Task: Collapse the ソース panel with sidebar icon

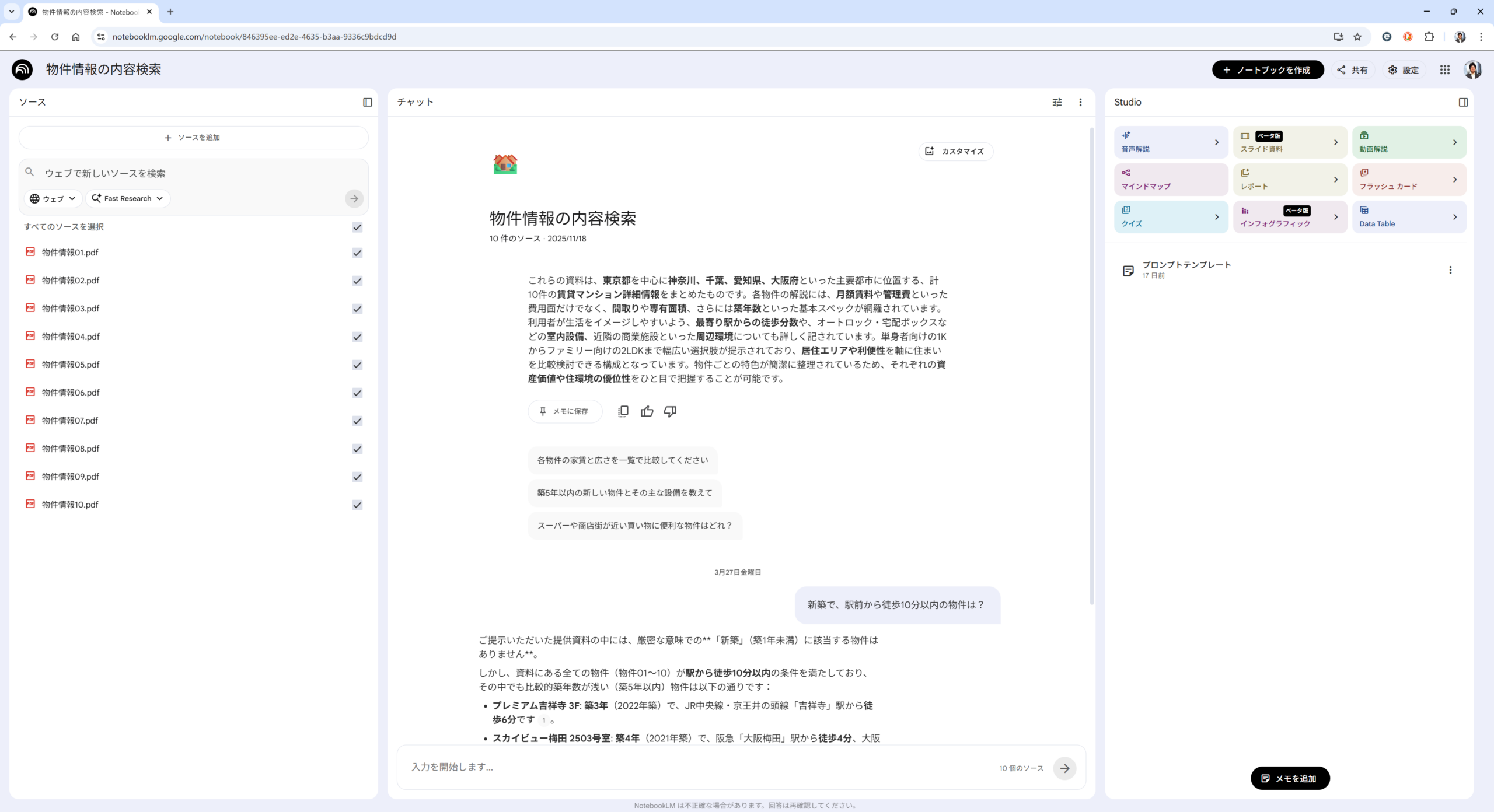Action: click(367, 102)
